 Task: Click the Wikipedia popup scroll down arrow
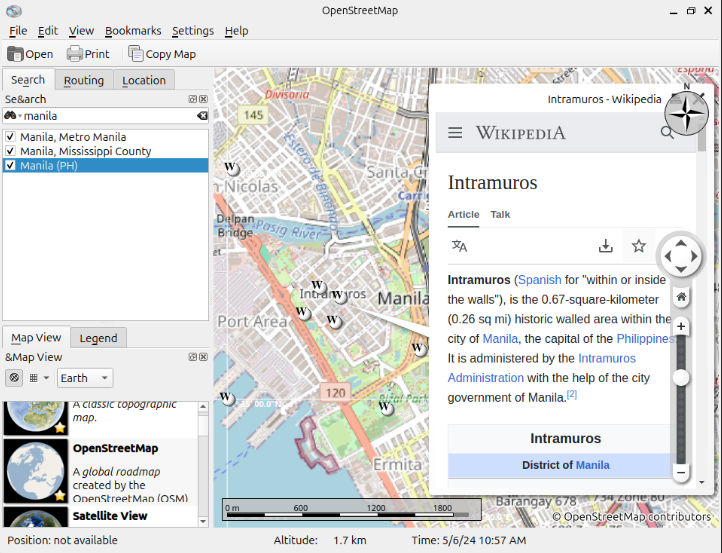click(701, 482)
